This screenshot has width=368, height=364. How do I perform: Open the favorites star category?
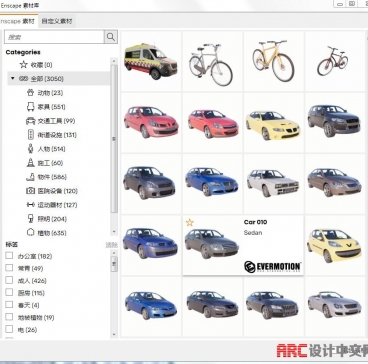(x=23, y=65)
